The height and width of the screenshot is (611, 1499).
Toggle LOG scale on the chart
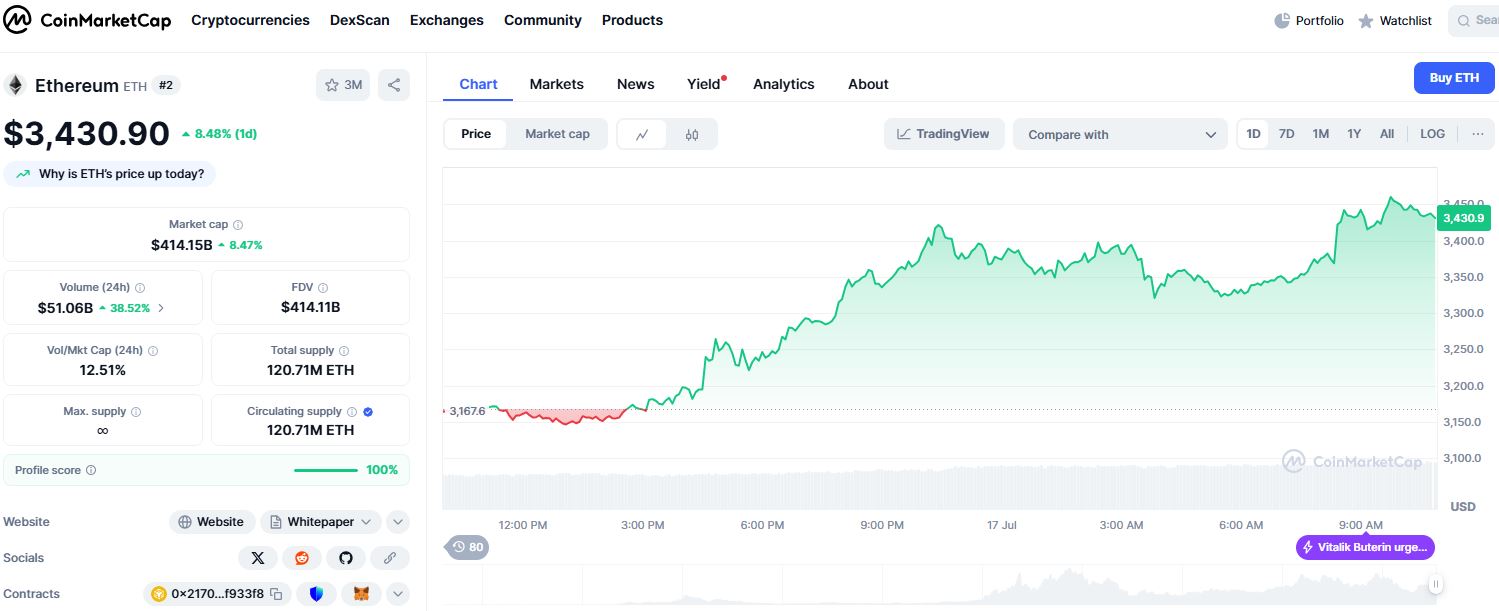1433,134
